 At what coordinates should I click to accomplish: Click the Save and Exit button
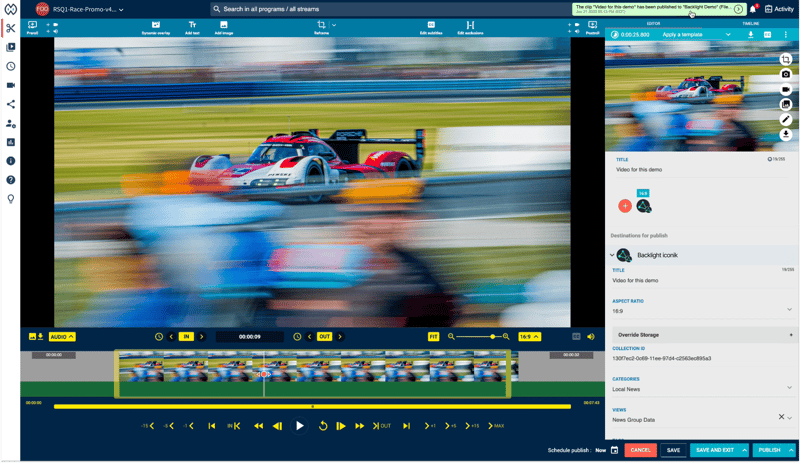pyautogui.click(x=715, y=450)
